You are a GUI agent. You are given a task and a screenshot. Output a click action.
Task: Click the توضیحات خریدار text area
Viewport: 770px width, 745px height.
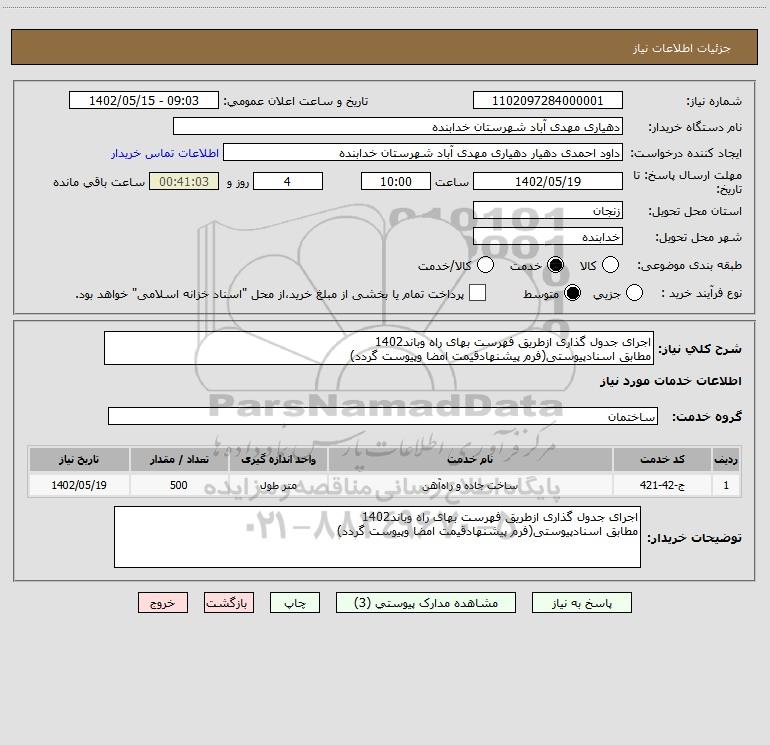377,537
